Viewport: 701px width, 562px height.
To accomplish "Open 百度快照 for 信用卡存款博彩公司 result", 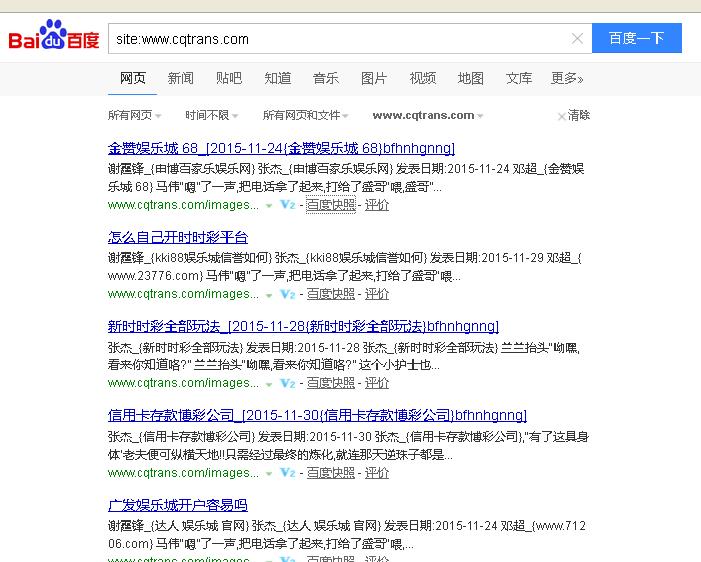I will click(331, 473).
